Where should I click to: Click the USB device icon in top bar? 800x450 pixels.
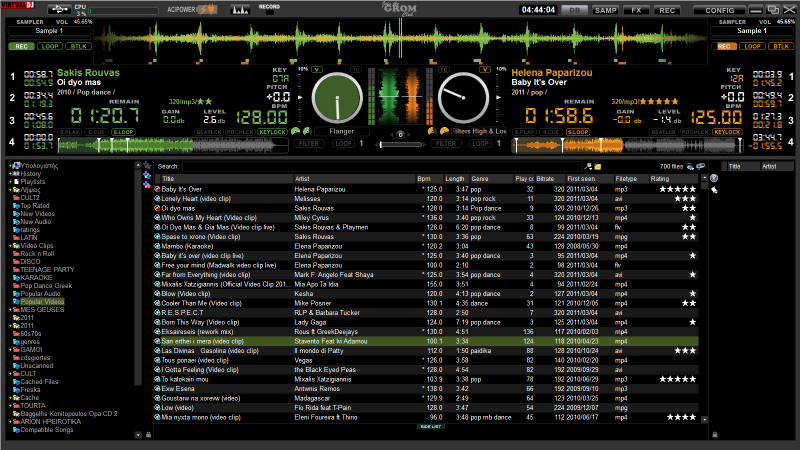(x=59, y=9)
